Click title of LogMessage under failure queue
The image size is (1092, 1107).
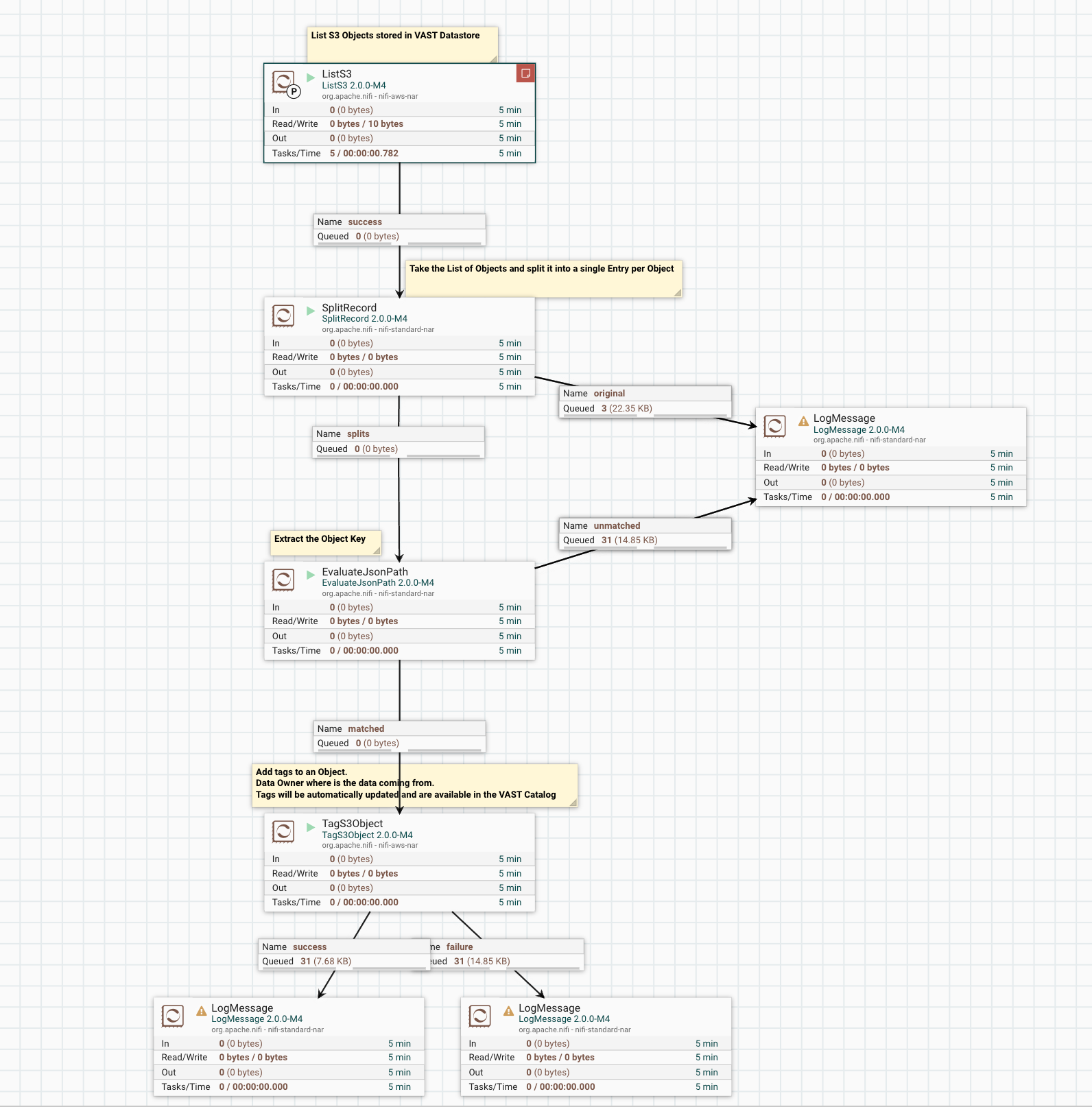pyautogui.click(x=549, y=1008)
